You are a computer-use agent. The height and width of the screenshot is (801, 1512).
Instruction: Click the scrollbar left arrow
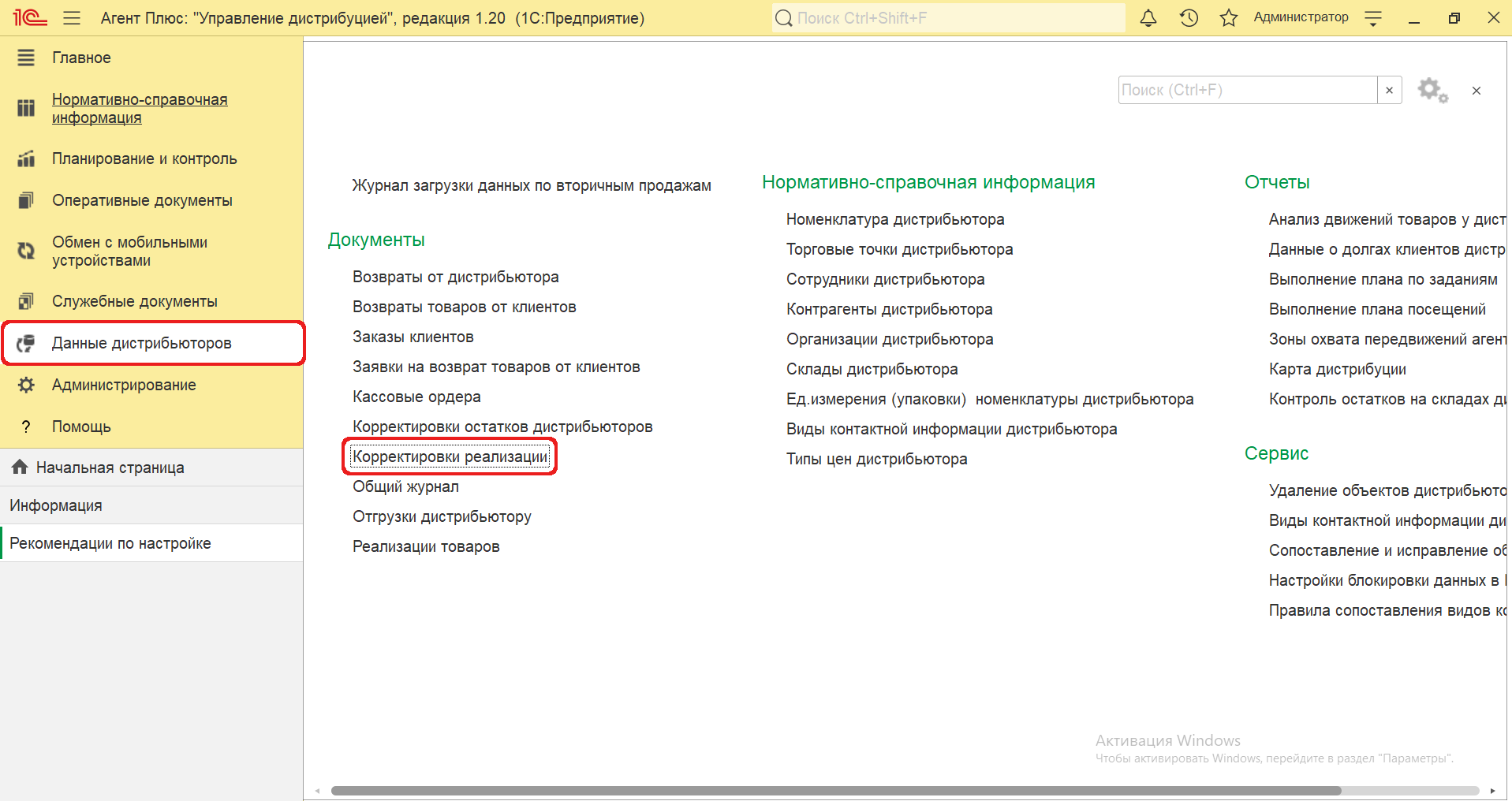[318, 791]
